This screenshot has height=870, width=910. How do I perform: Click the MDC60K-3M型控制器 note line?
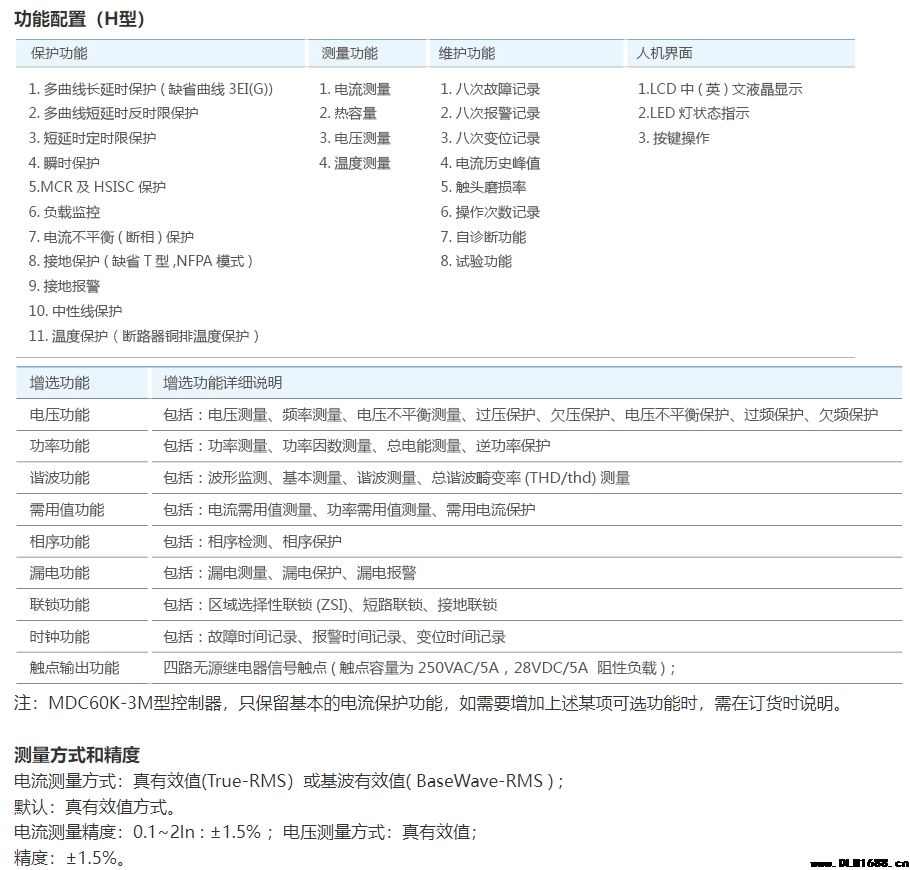428,703
